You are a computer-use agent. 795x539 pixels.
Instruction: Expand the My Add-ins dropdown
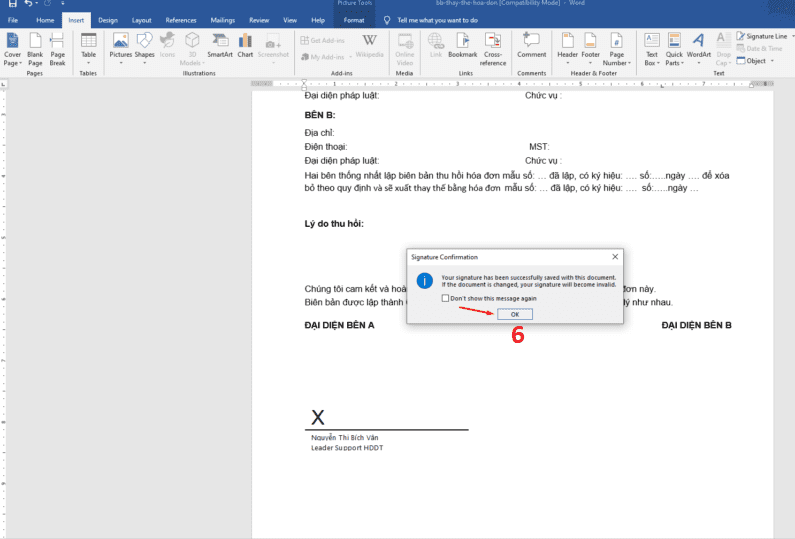pyautogui.click(x=350, y=57)
